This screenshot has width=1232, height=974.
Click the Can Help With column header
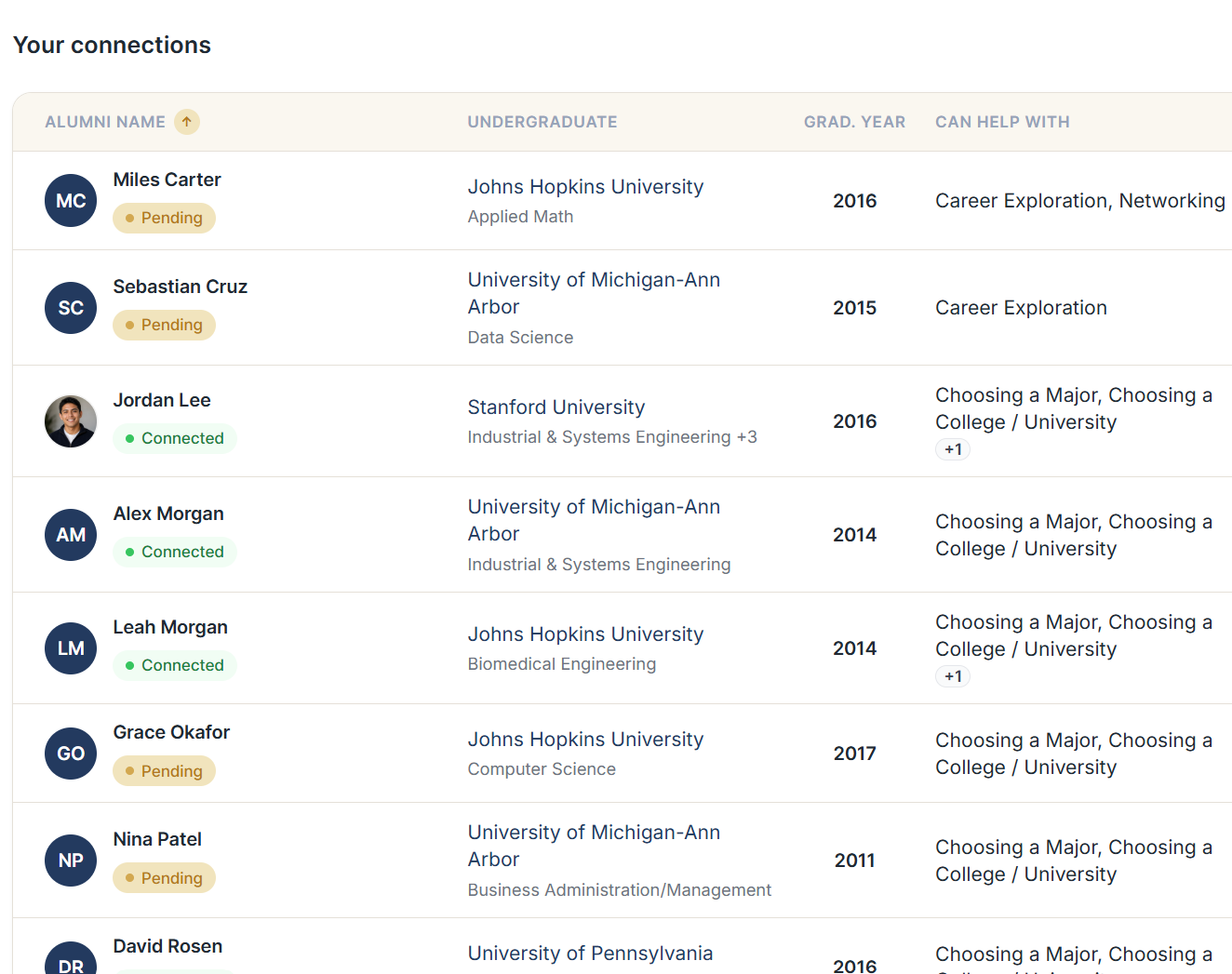coord(1002,122)
